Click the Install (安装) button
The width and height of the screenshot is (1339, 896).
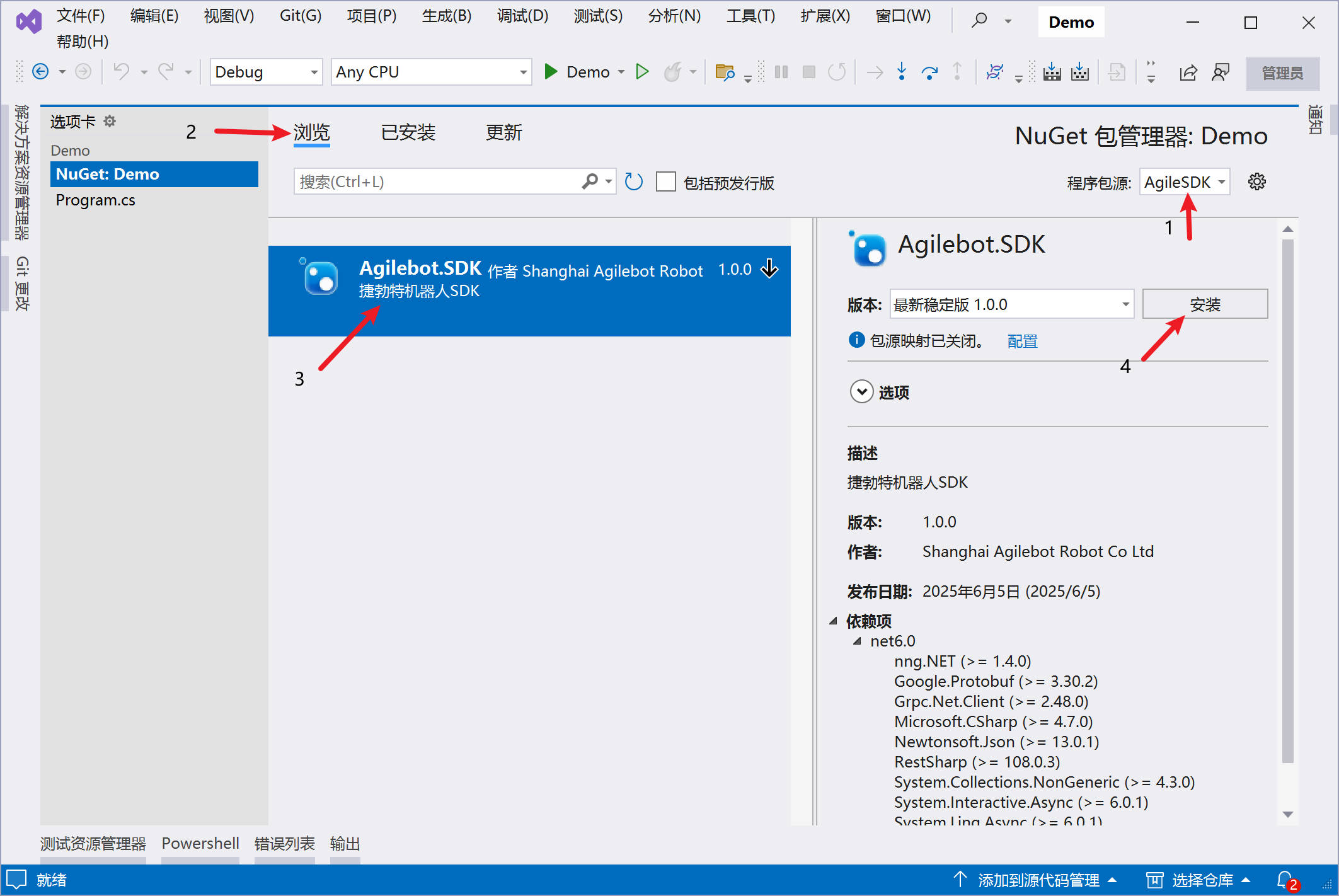[1205, 304]
